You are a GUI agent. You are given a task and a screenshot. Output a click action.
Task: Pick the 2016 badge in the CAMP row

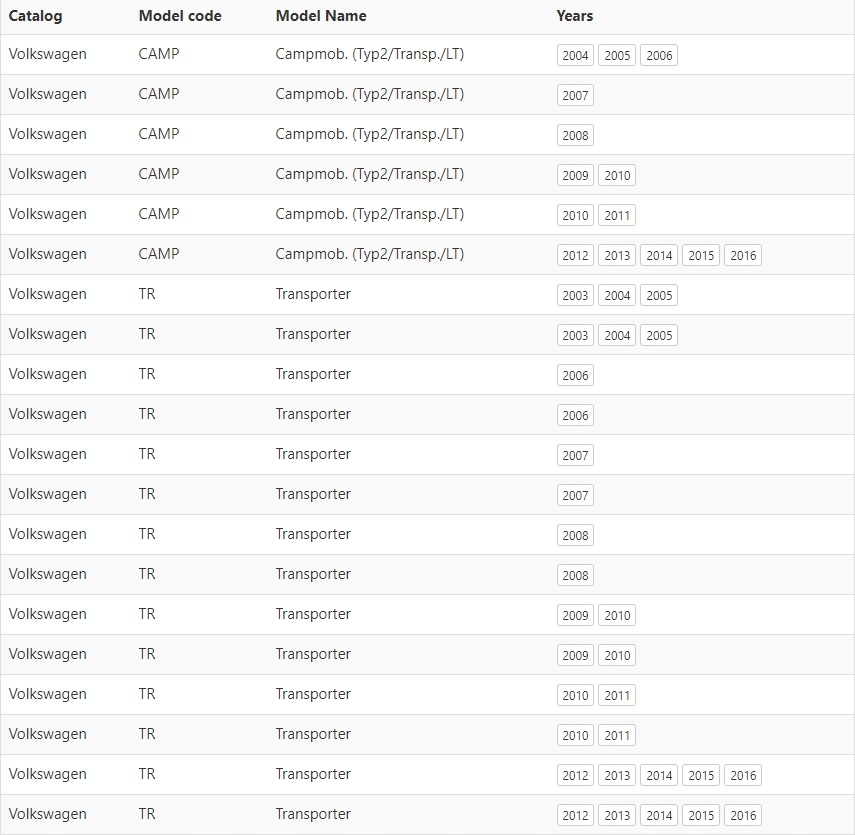(x=743, y=256)
